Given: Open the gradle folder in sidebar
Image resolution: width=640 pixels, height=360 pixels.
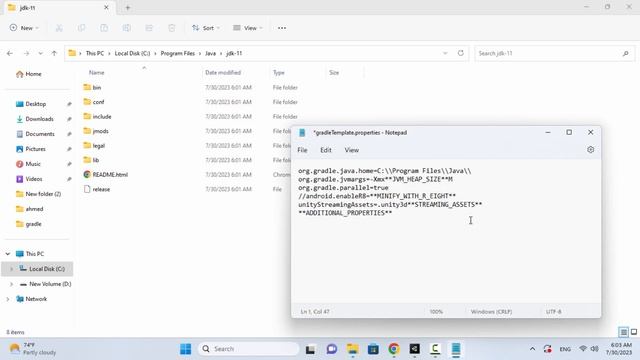Looking at the screenshot, I should [33, 224].
